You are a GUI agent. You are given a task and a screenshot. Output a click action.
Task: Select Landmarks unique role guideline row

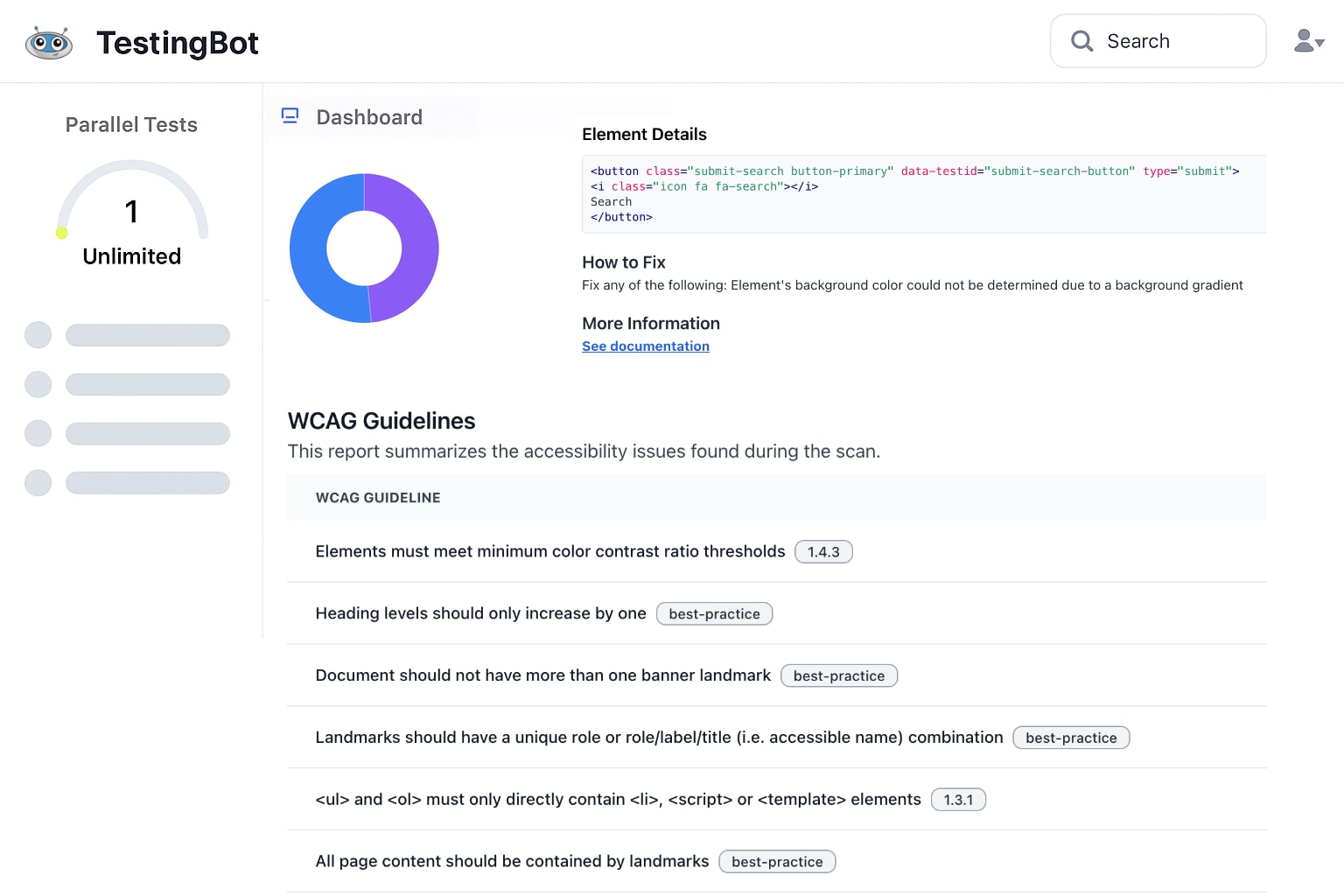point(777,738)
